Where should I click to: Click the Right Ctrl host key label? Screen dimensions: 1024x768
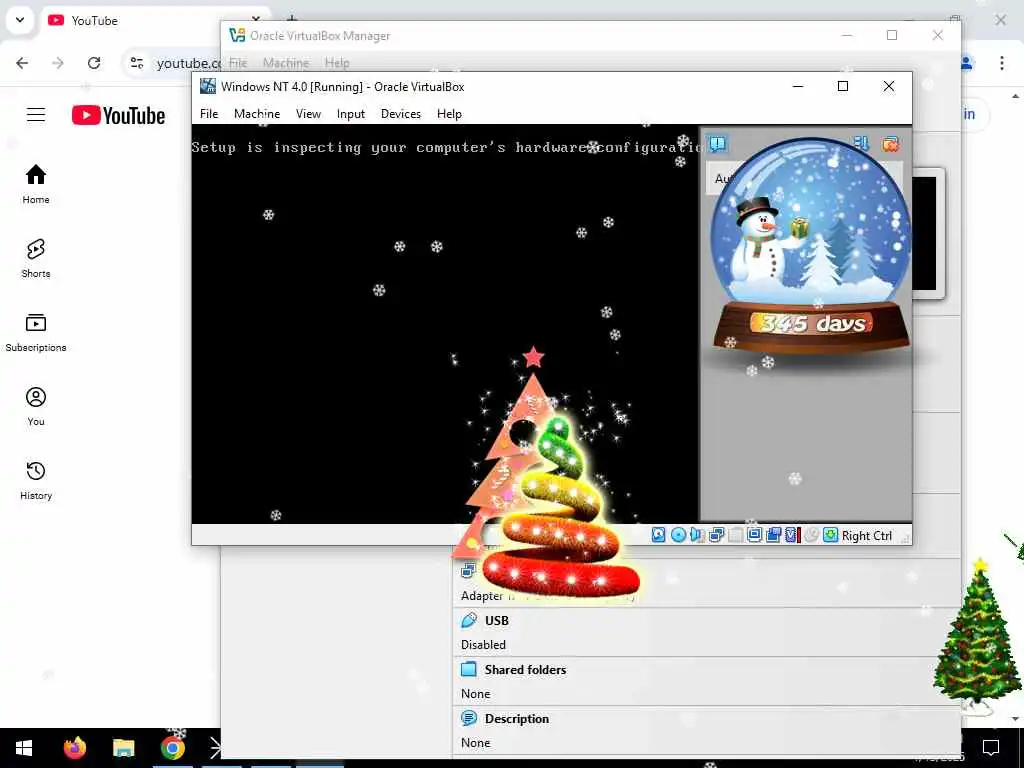coord(867,536)
